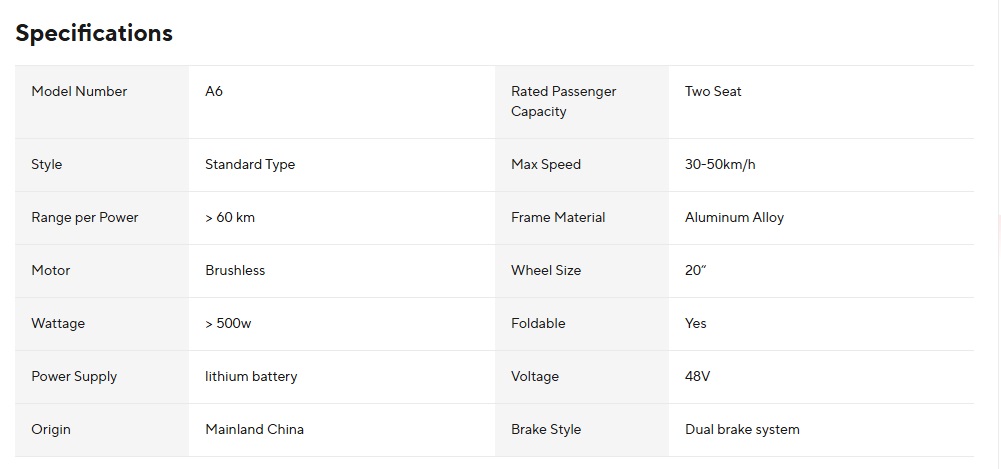Click the A6 model value
Viewport: 1001px width, 469px height.
(214, 91)
